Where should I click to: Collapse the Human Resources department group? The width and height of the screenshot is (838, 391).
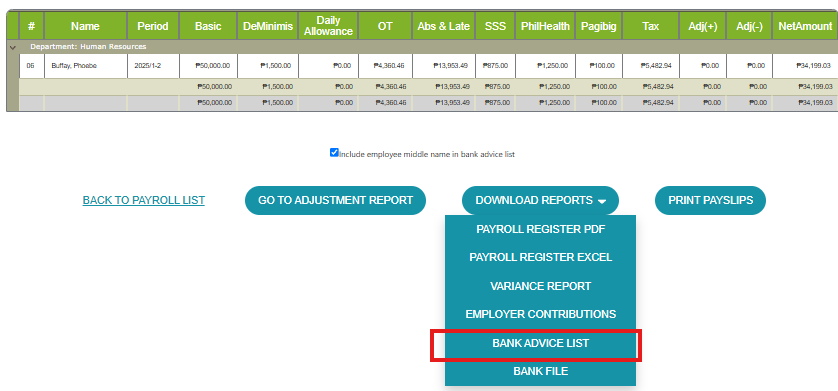point(13,47)
